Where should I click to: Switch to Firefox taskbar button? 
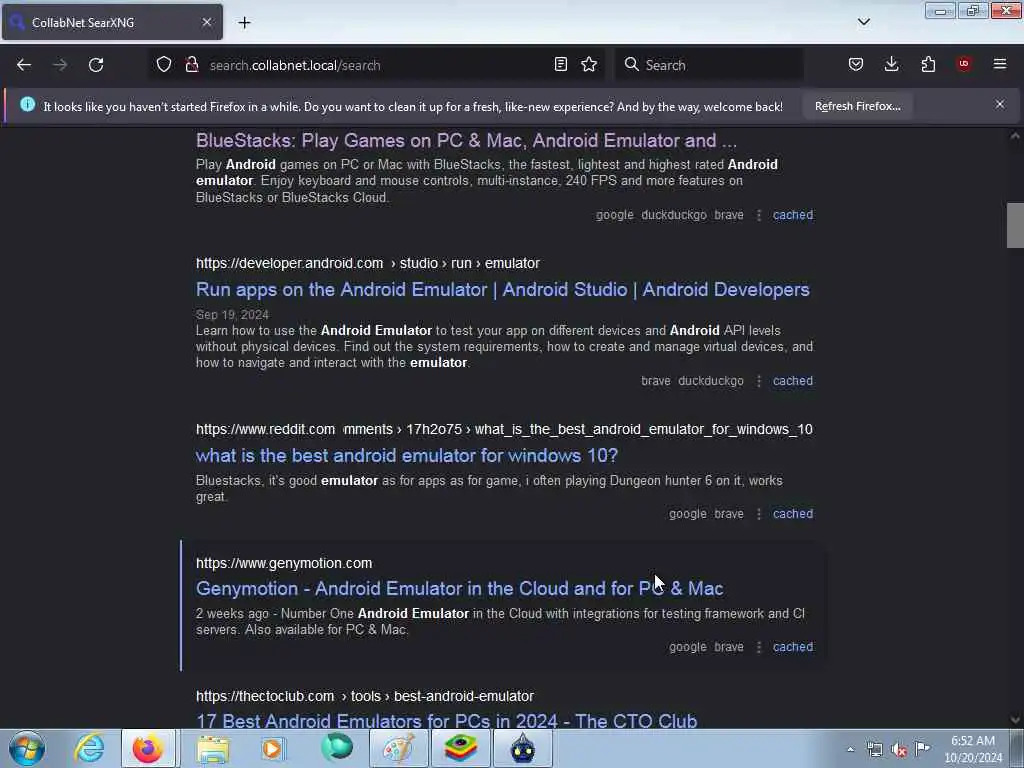[x=148, y=748]
